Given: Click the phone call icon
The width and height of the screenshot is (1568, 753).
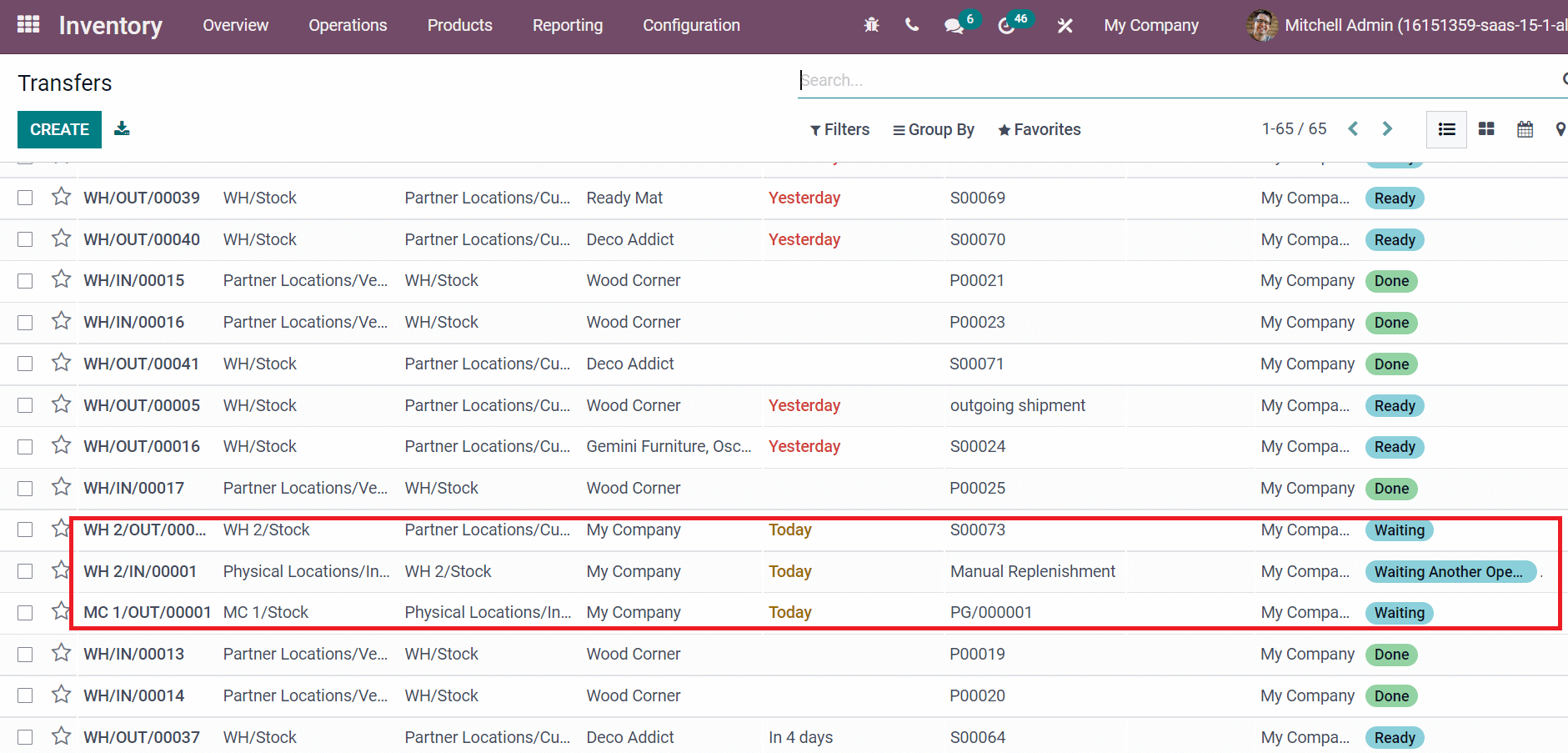Looking at the screenshot, I should click(x=912, y=25).
